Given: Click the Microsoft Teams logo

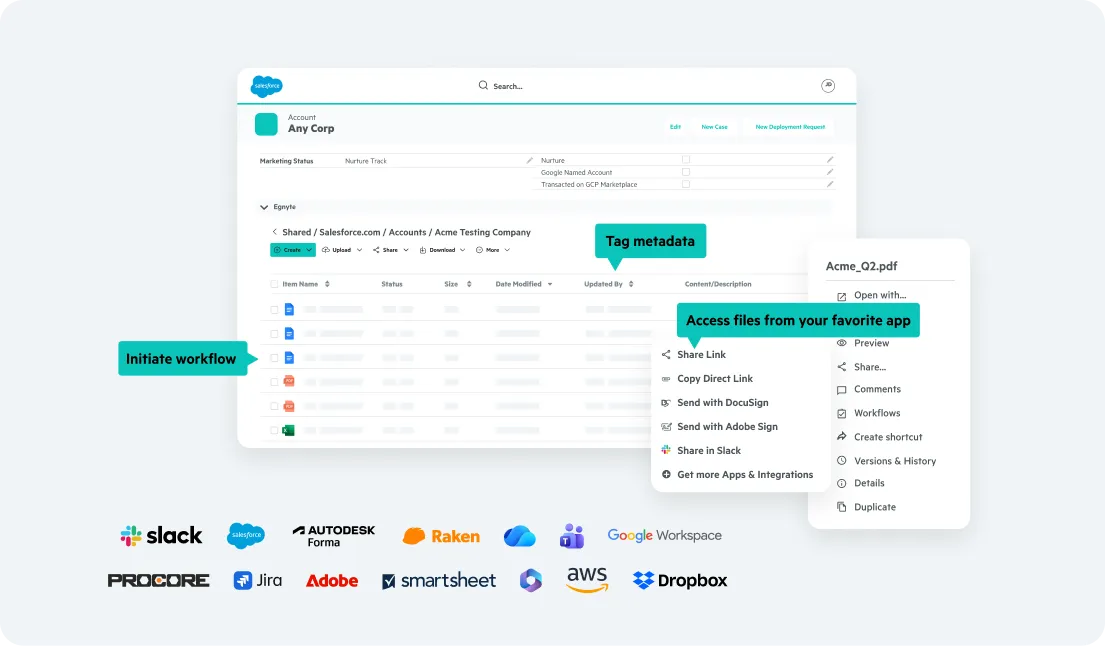Looking at the screenshot, I should [x=572, y=536].
